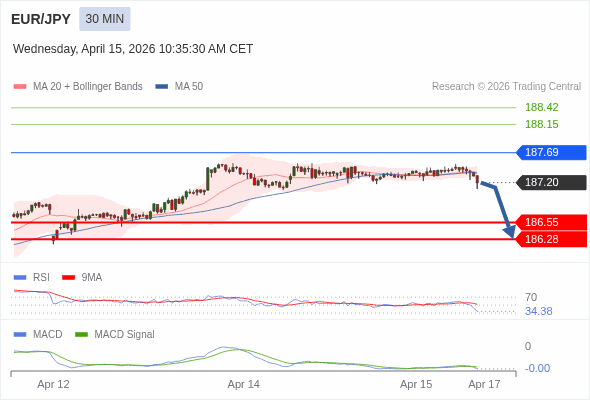Click the Apr 15 date axis label

(x=416, y=384)
